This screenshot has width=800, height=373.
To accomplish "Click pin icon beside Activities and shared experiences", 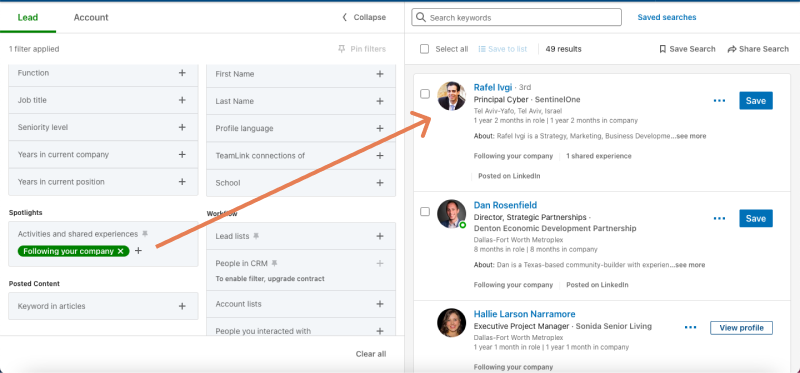I will tap(145, 234).
